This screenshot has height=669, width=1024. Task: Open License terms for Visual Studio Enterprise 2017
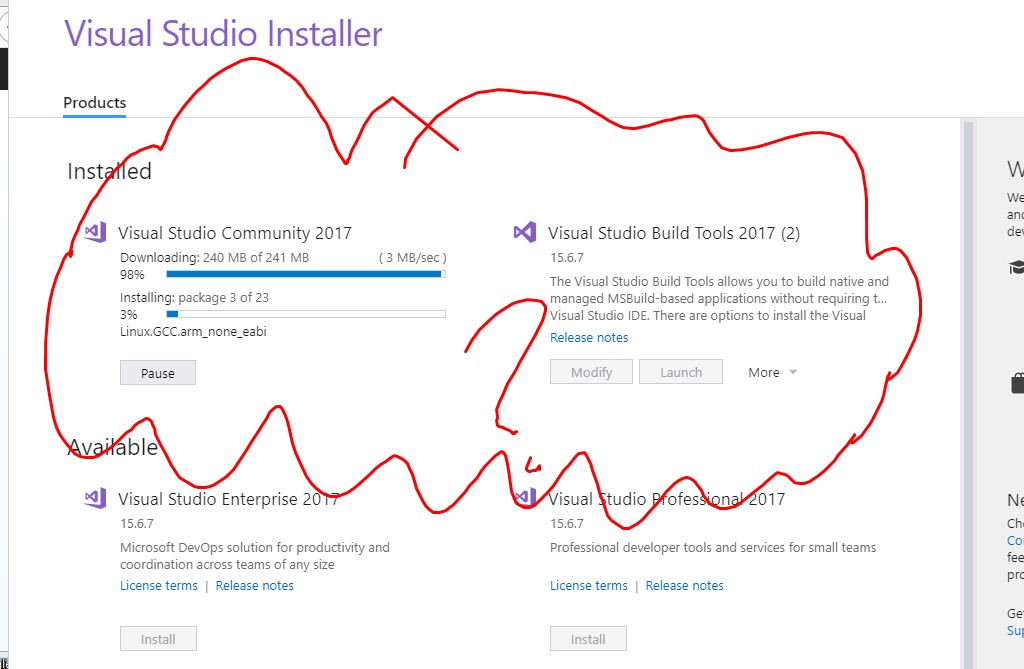159,585
